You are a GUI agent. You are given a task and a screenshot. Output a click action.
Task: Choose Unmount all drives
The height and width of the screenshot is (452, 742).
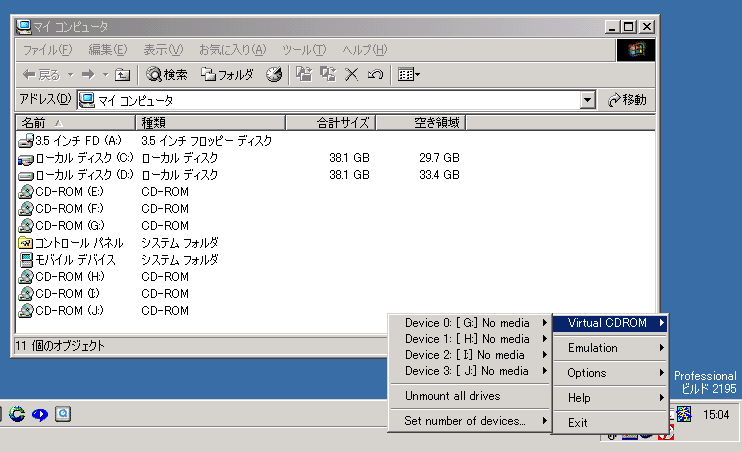point(452,396)
